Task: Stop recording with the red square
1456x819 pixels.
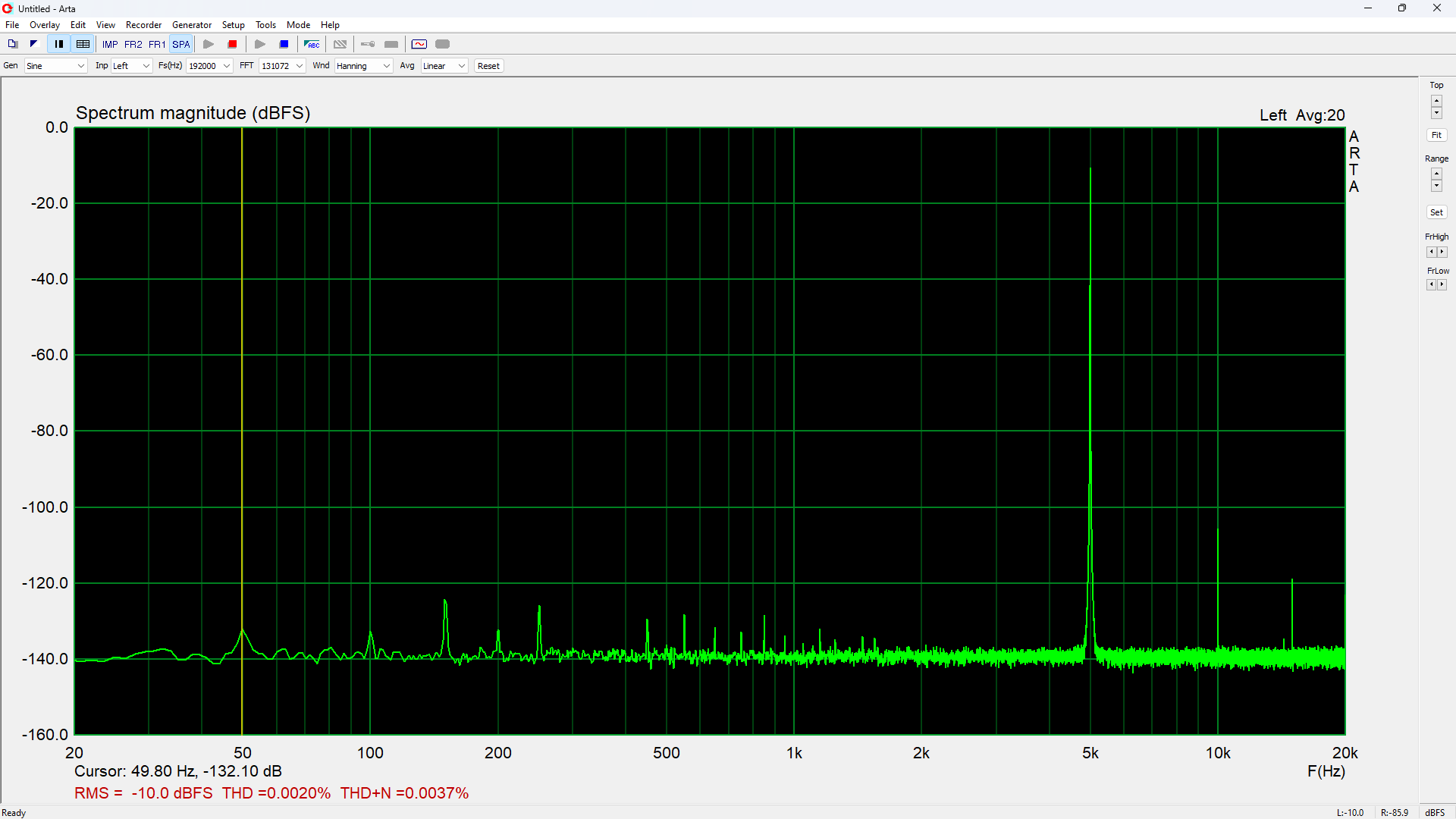Action: (233, 44)
